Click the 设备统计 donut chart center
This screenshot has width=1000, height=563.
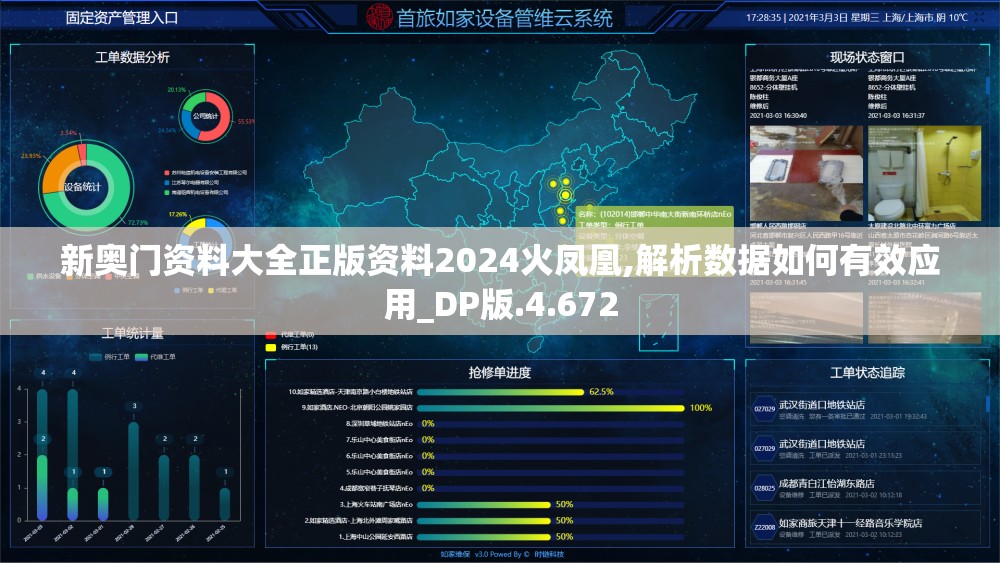(x=82, y=187)
